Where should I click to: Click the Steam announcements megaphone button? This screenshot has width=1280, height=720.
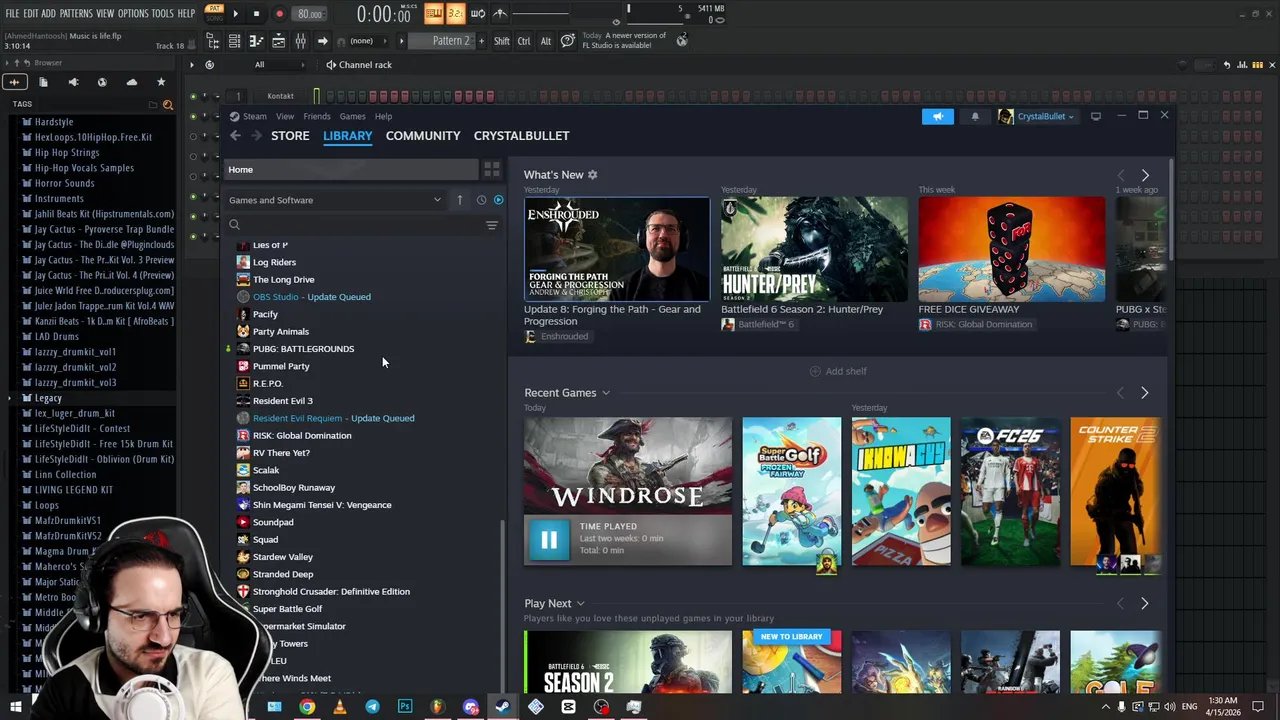(x=938, y=117)
